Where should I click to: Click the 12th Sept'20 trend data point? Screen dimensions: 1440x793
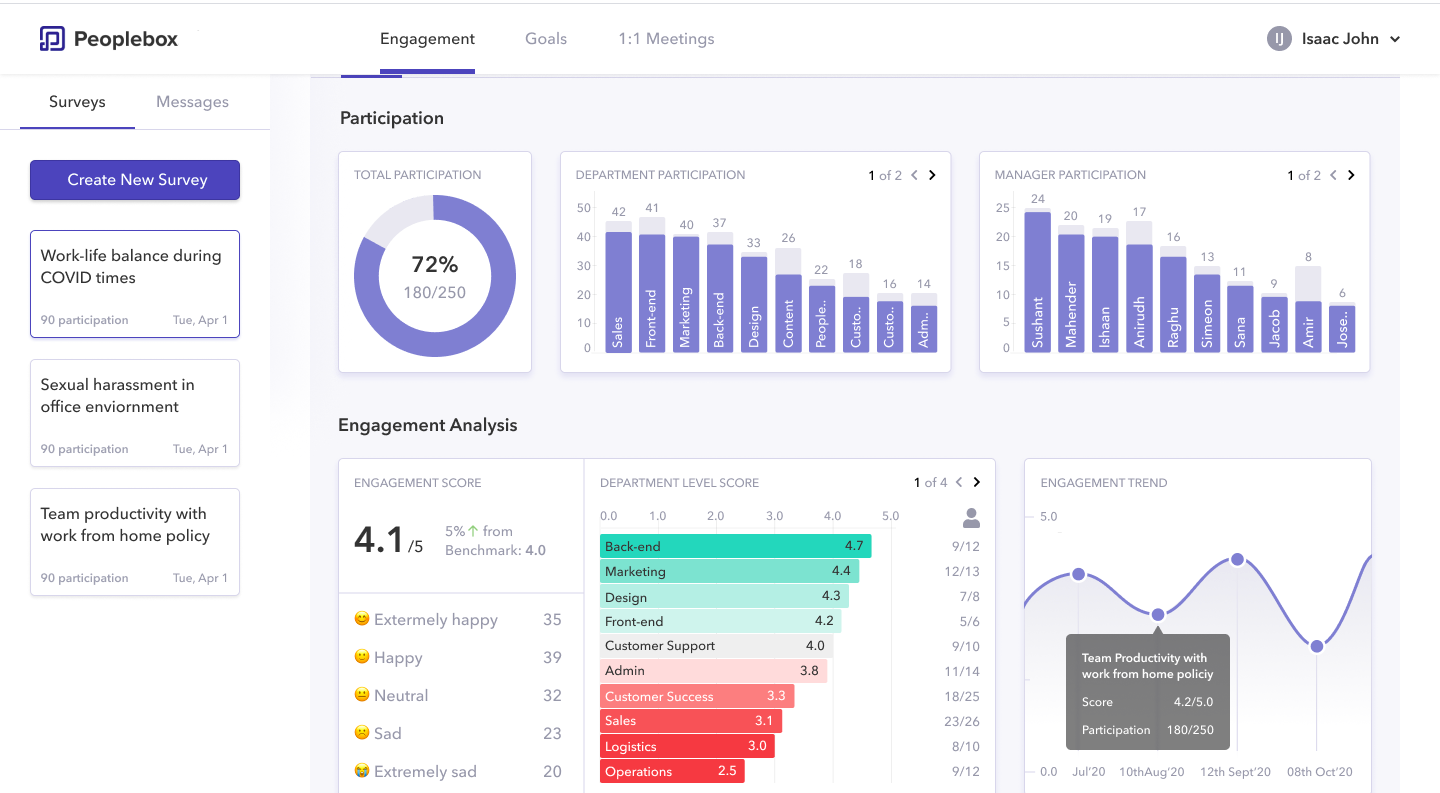click(1237, 559)
